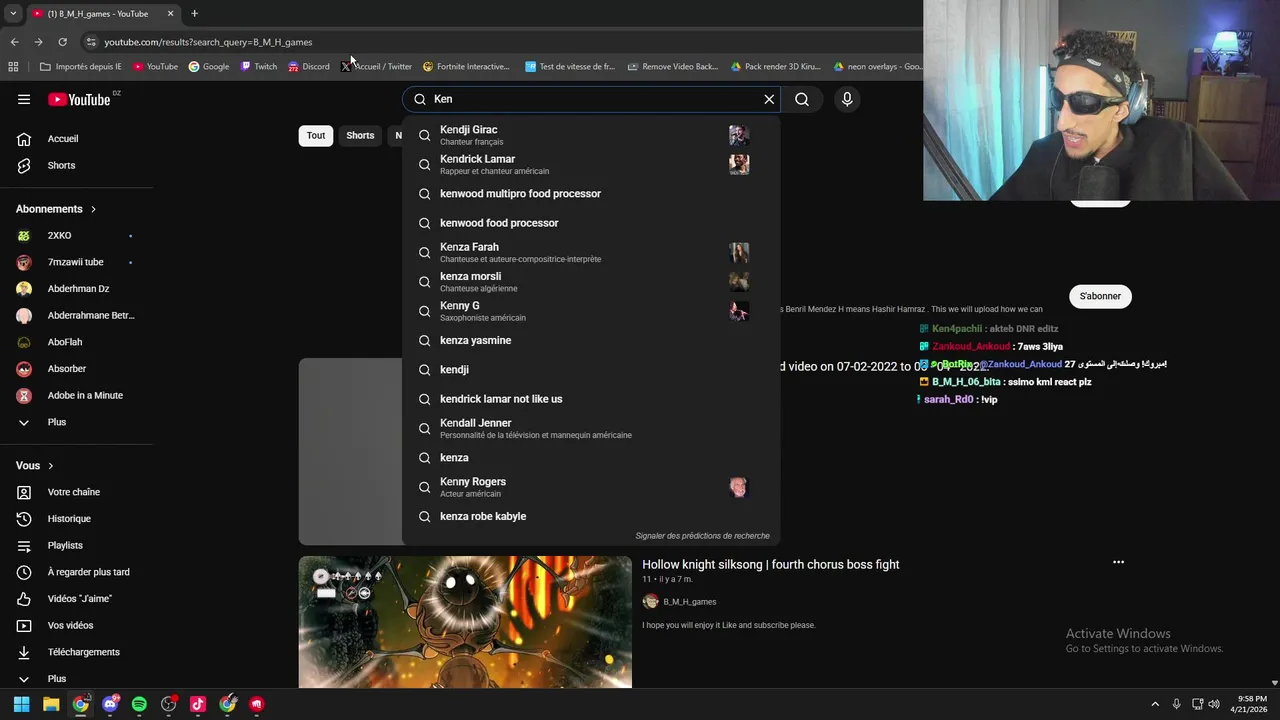Pick the kenza yasmine suggestion
1280x720 pixels.
[x=591, y=340]
